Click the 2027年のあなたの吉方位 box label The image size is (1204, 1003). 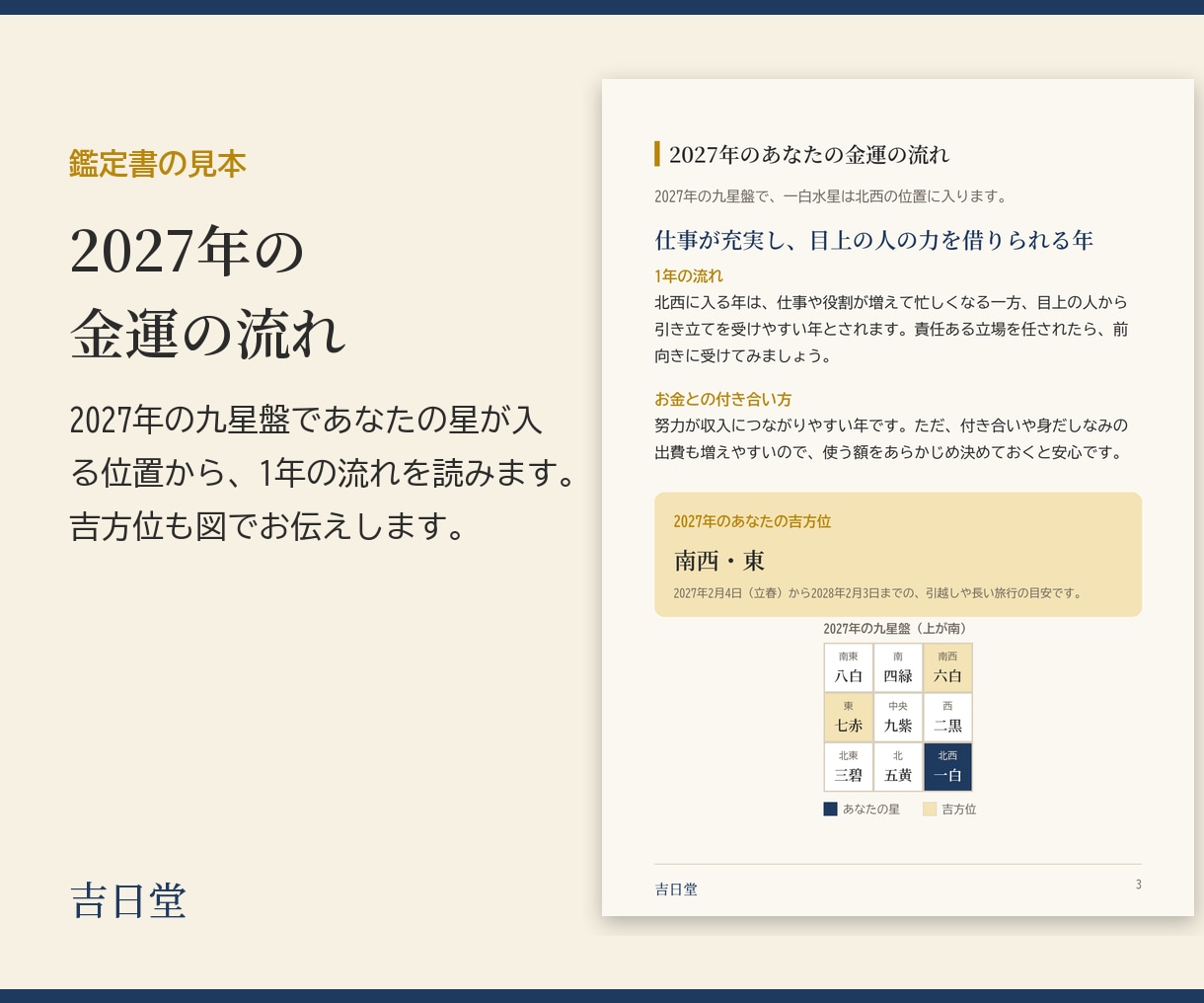752,521
